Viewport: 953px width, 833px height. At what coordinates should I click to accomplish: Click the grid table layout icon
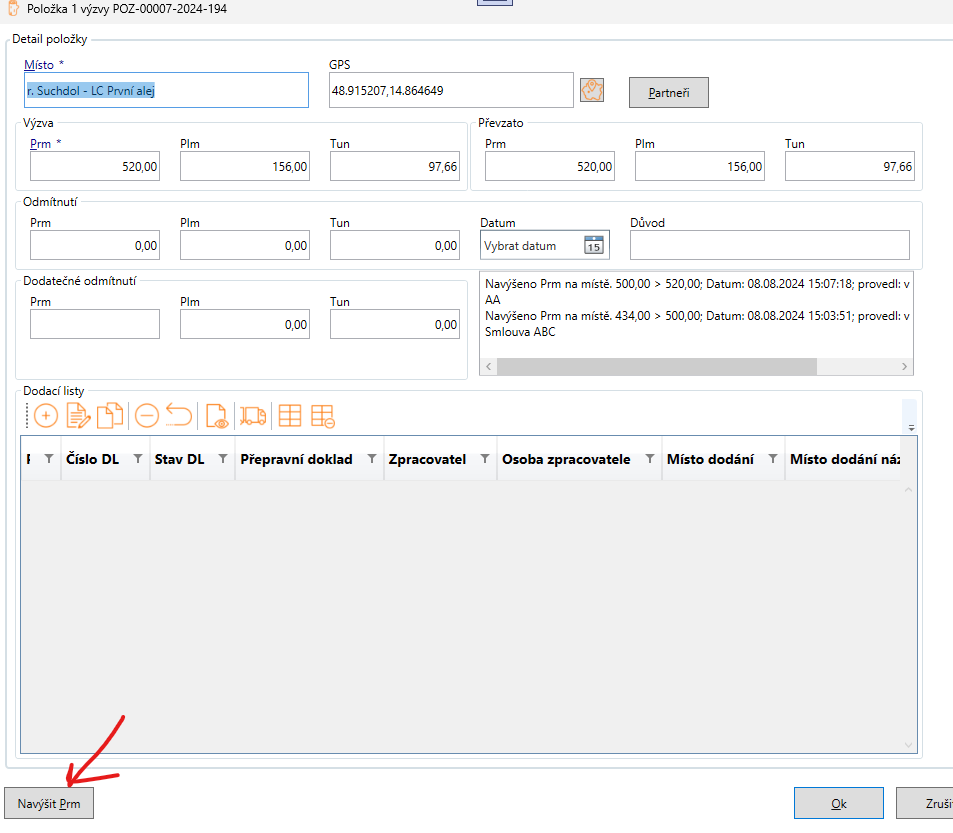pyautogui.click(x=290, y=416)
